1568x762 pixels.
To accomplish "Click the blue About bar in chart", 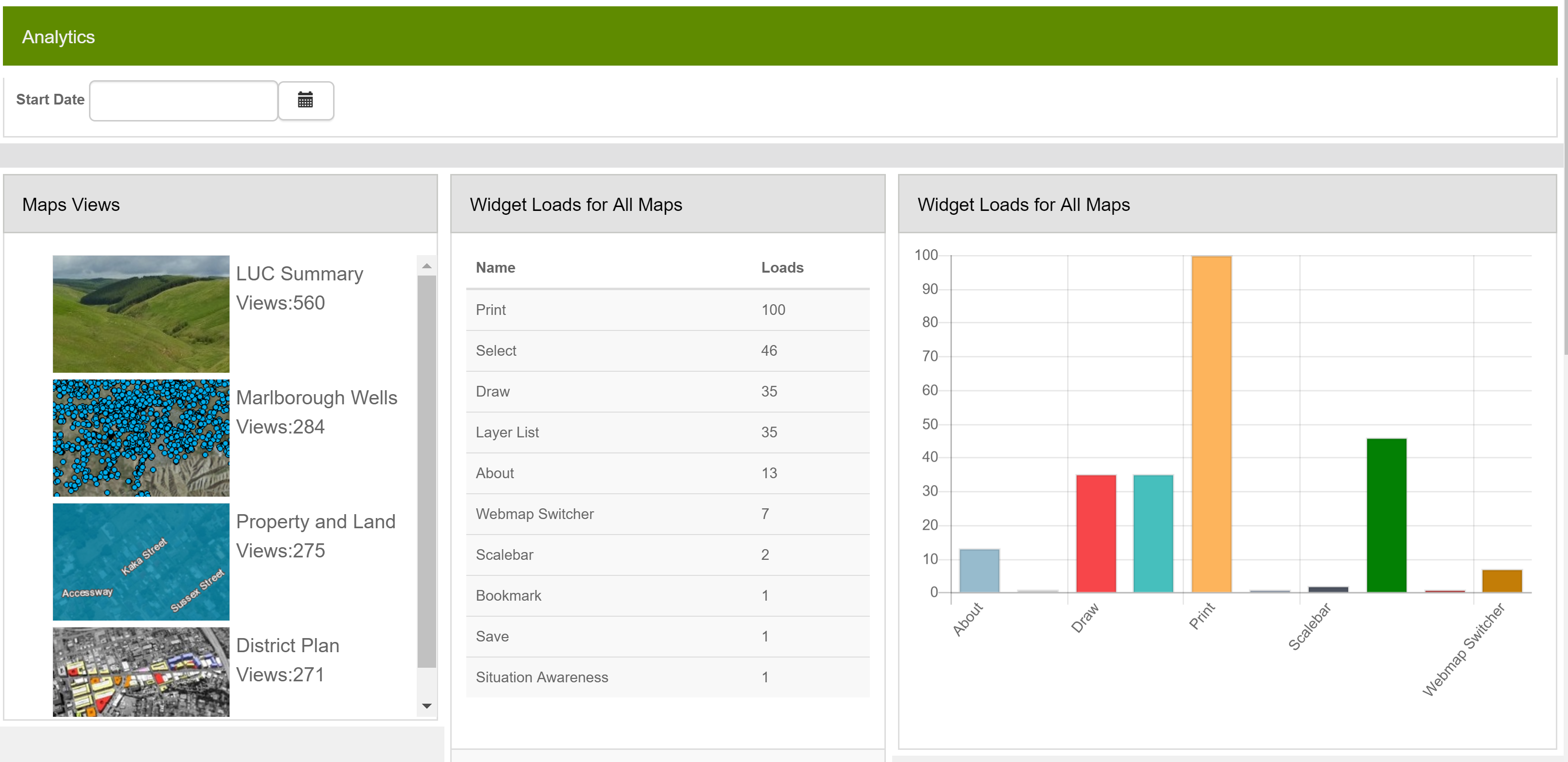I will [x=979, y=570].
